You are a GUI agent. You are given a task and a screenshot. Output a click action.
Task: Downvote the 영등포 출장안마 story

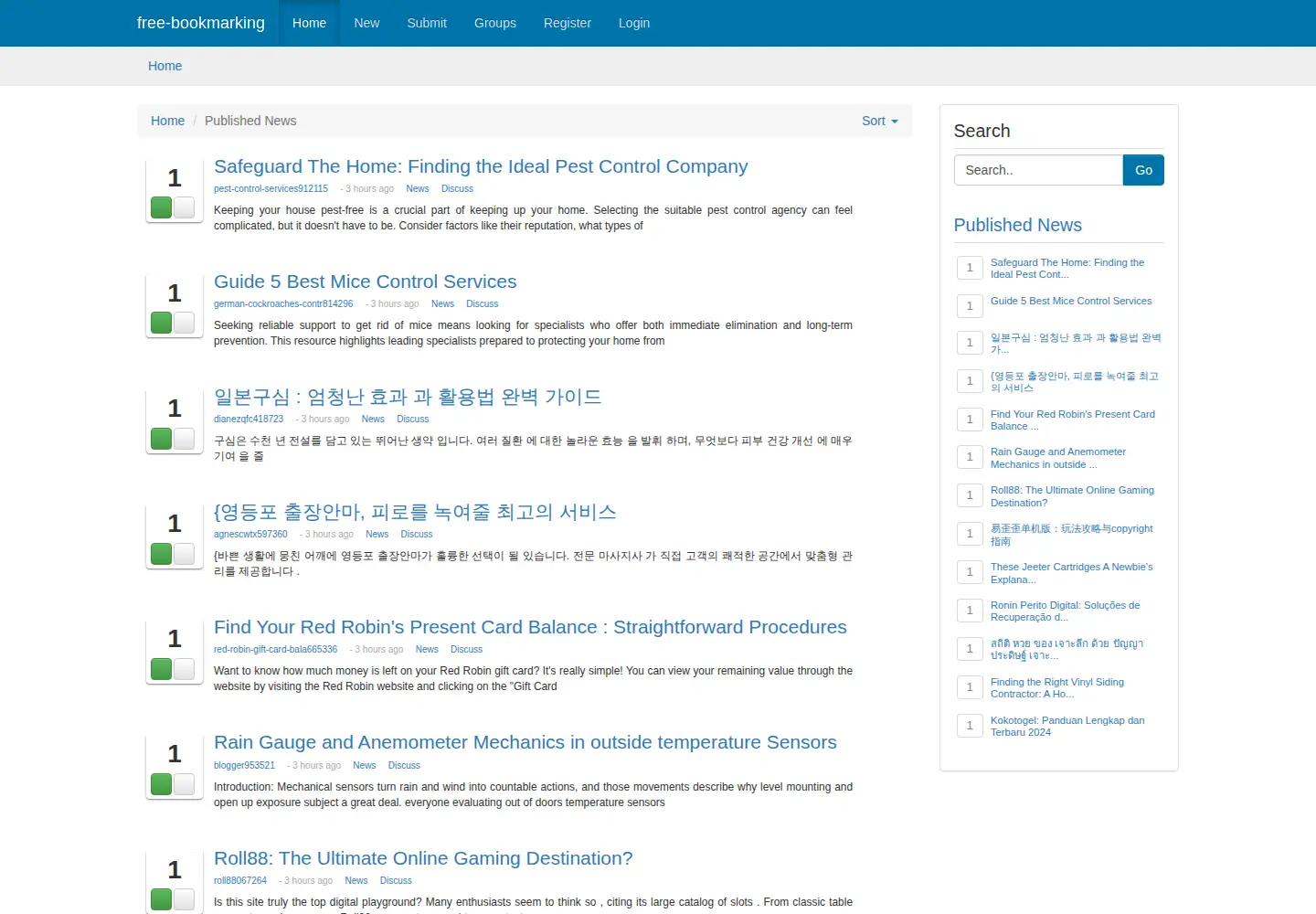[184, 554]
